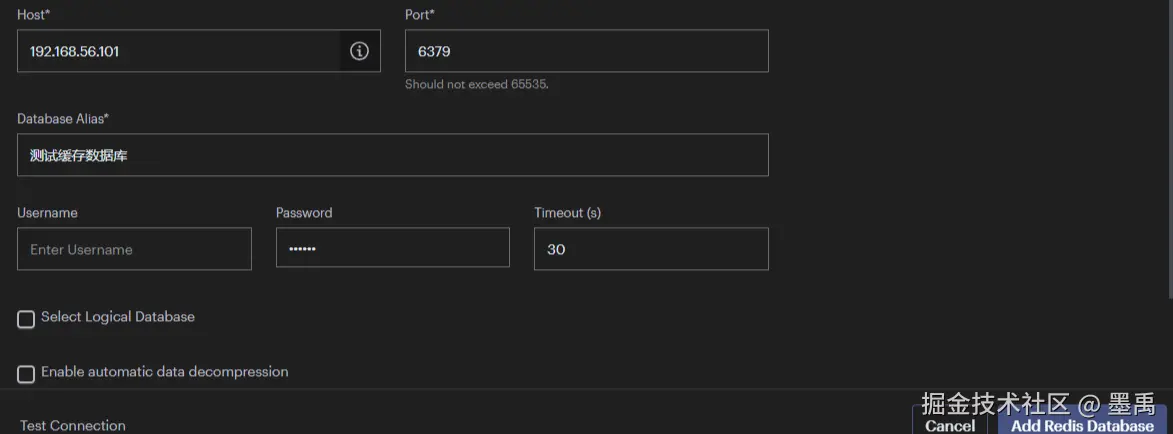Click into the Database Alias text box

coord(392,155)
